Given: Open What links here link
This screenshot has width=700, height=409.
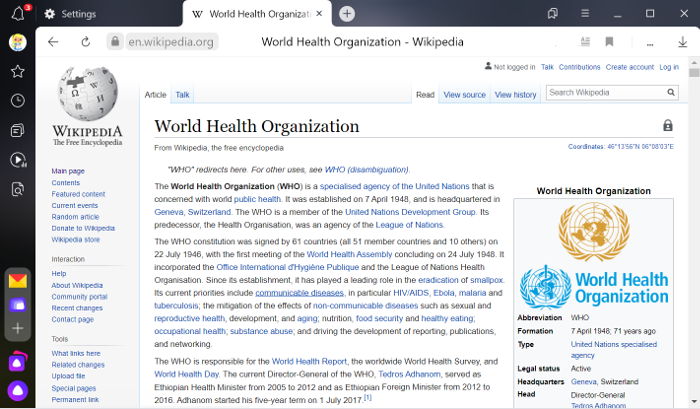Looking at the screenshot, I should coord(75,354).
